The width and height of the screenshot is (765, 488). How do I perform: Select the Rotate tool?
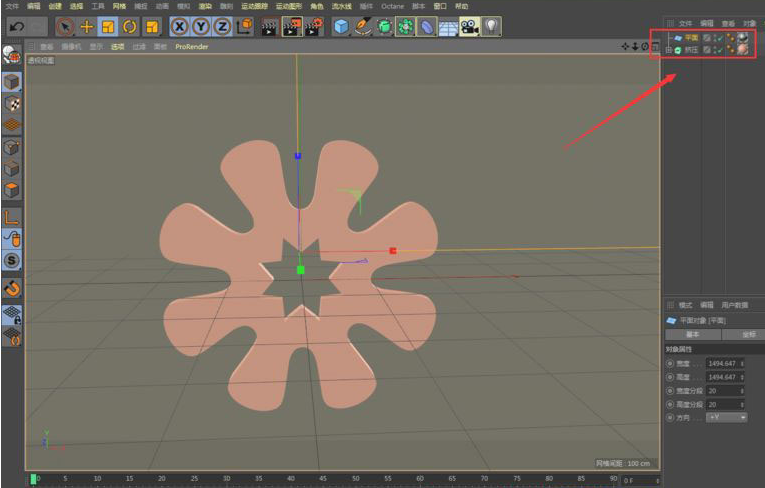[x=130, y=27]
